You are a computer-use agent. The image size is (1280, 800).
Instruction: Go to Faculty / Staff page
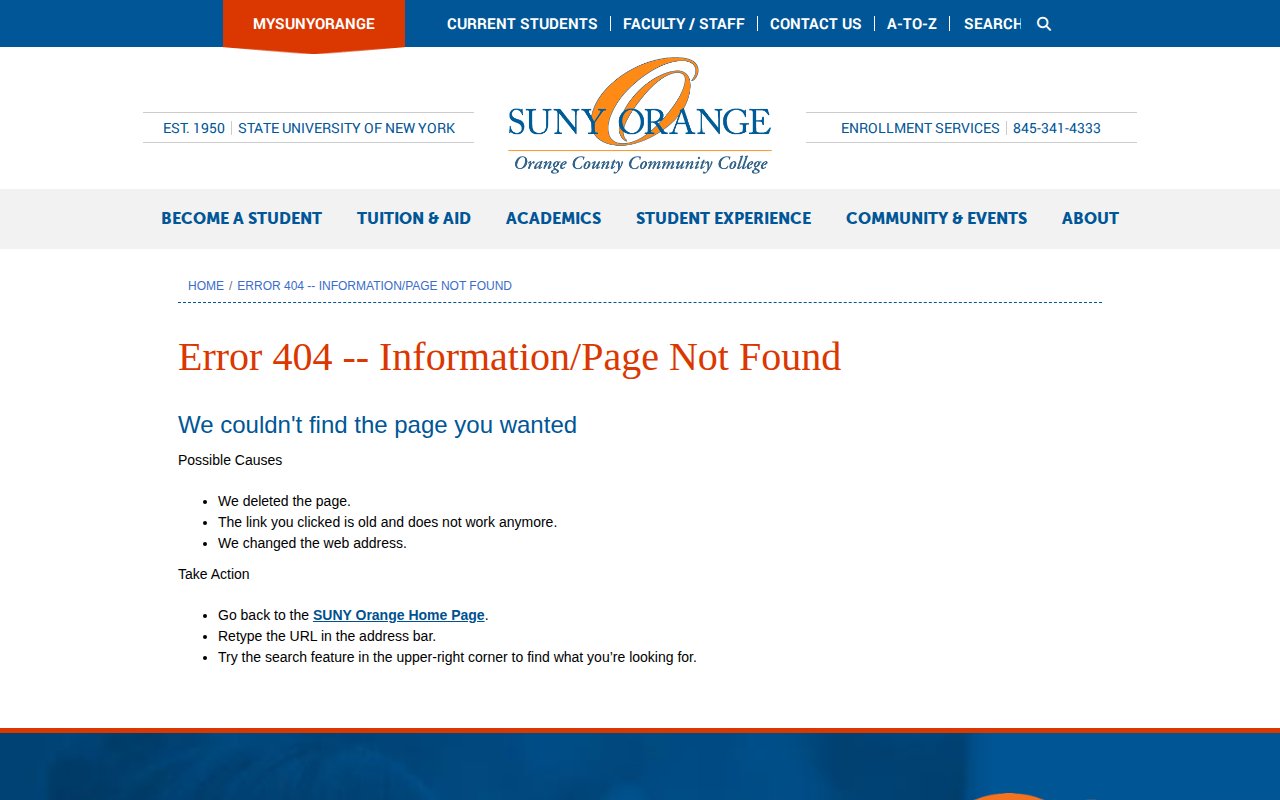683,24
